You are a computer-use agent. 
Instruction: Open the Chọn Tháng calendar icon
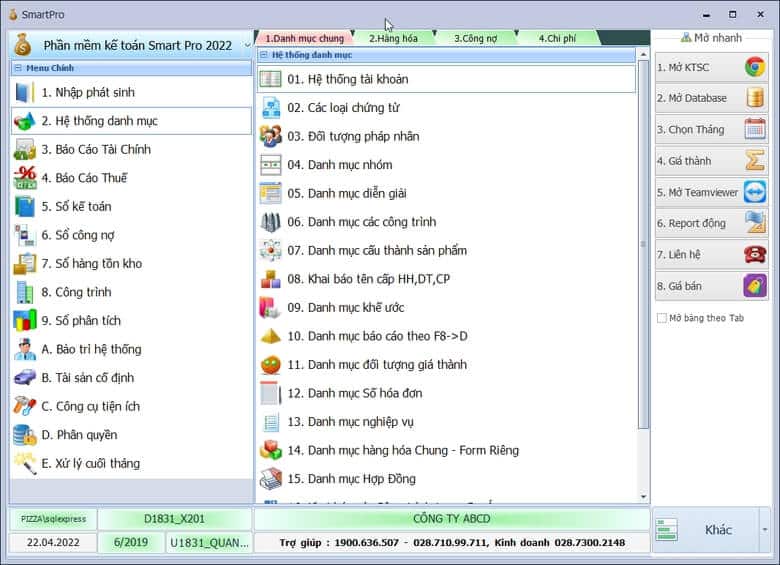point(755,129)
